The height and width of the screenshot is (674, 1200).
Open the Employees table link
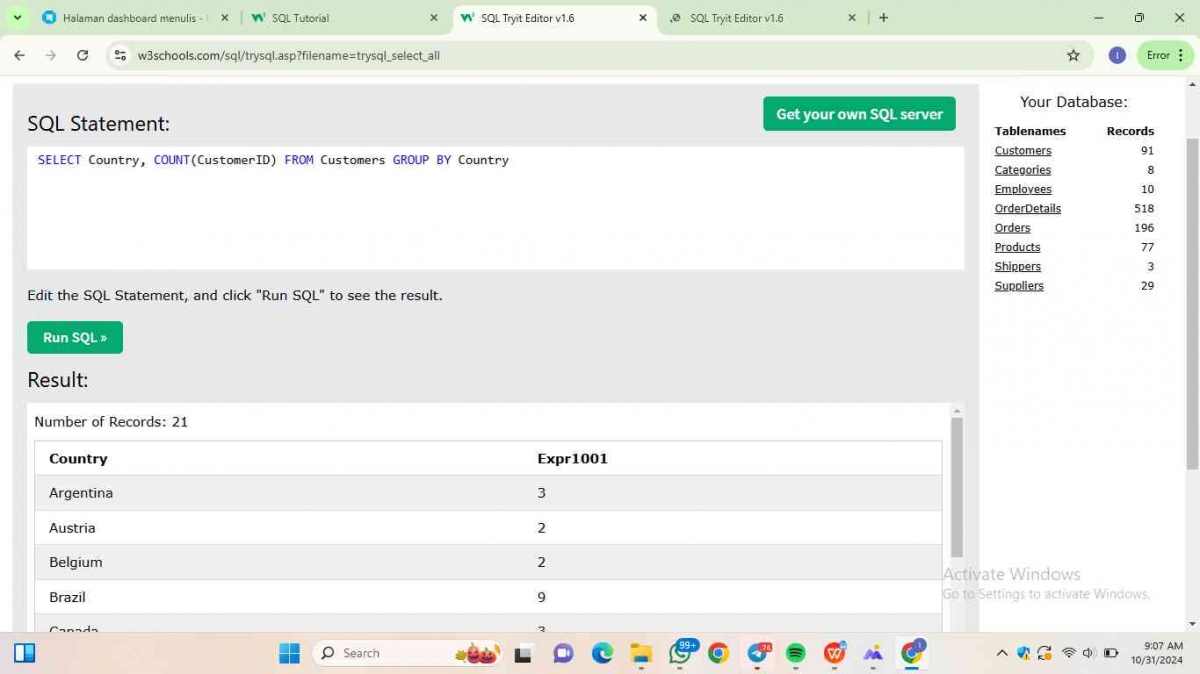pos(1022,189)
